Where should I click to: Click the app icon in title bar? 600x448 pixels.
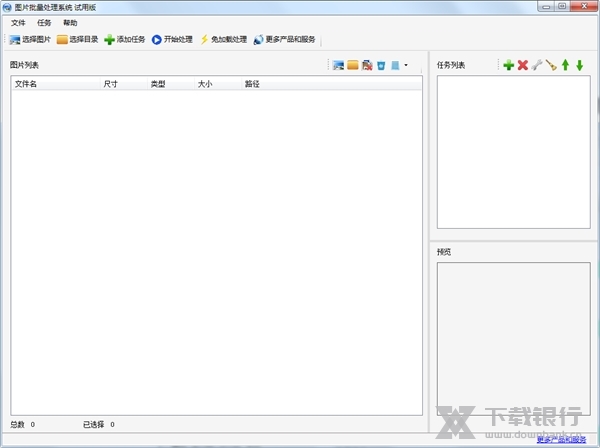pos(7,7)
